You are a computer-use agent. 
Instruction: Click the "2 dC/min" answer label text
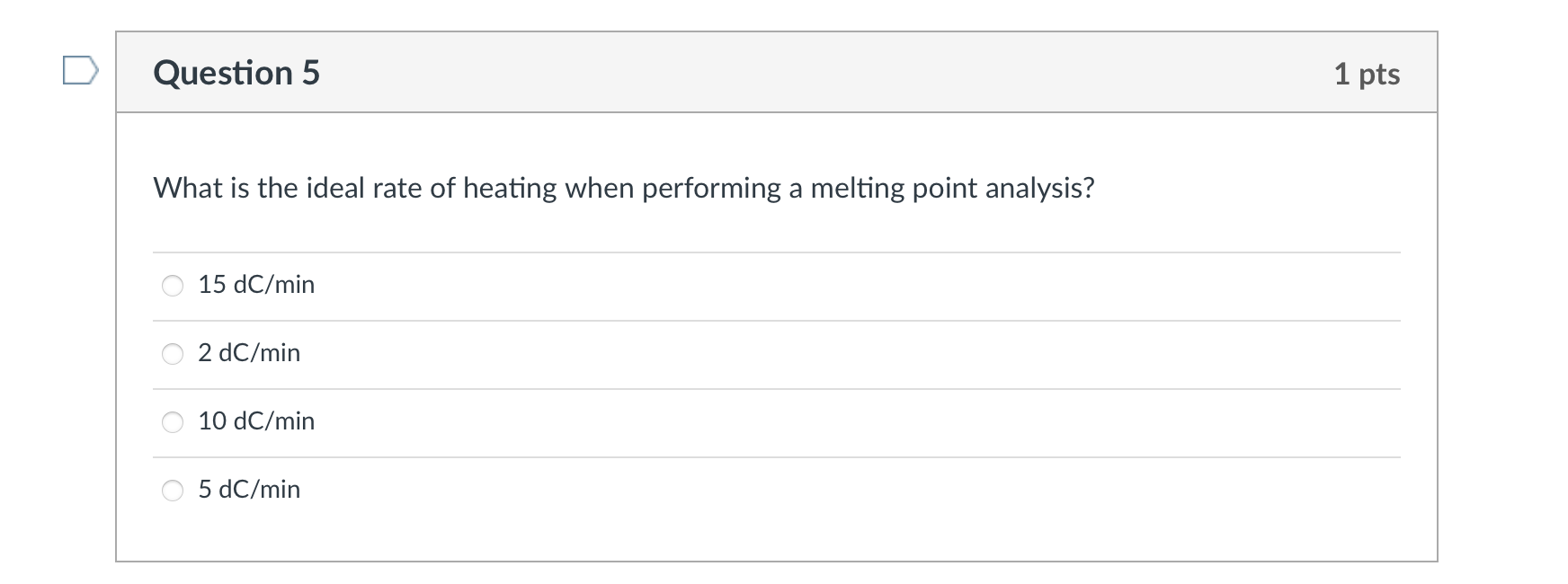click(249, 353)
